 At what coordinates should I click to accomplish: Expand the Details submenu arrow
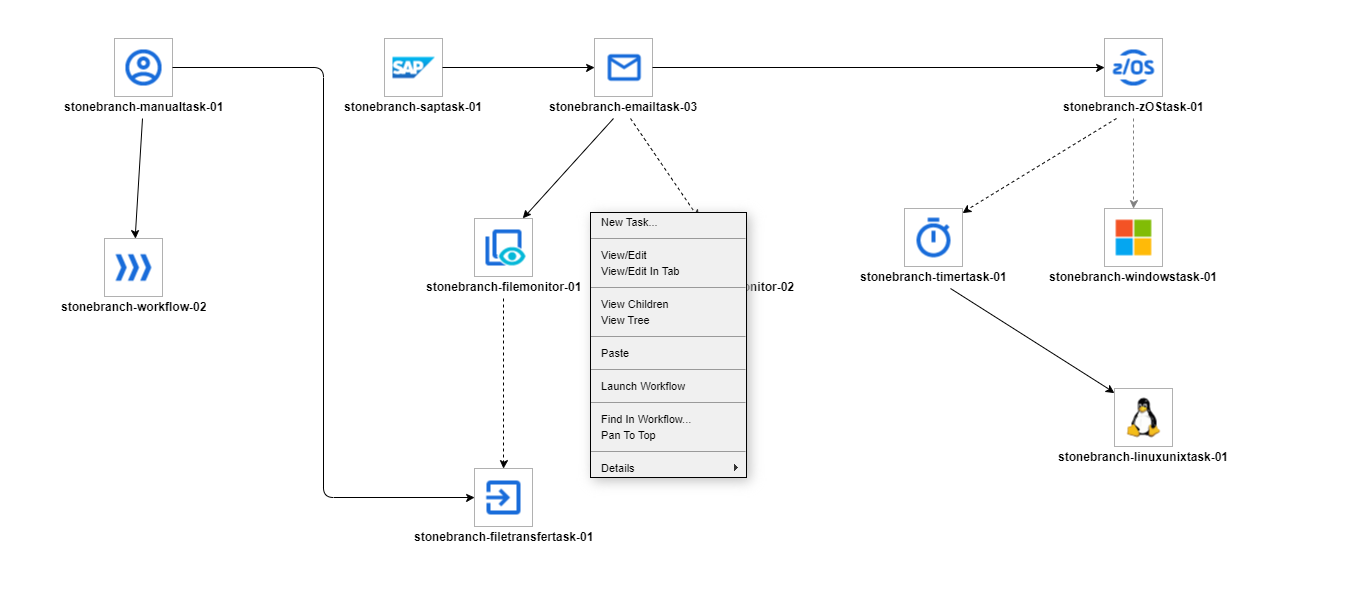coord(735,468)
